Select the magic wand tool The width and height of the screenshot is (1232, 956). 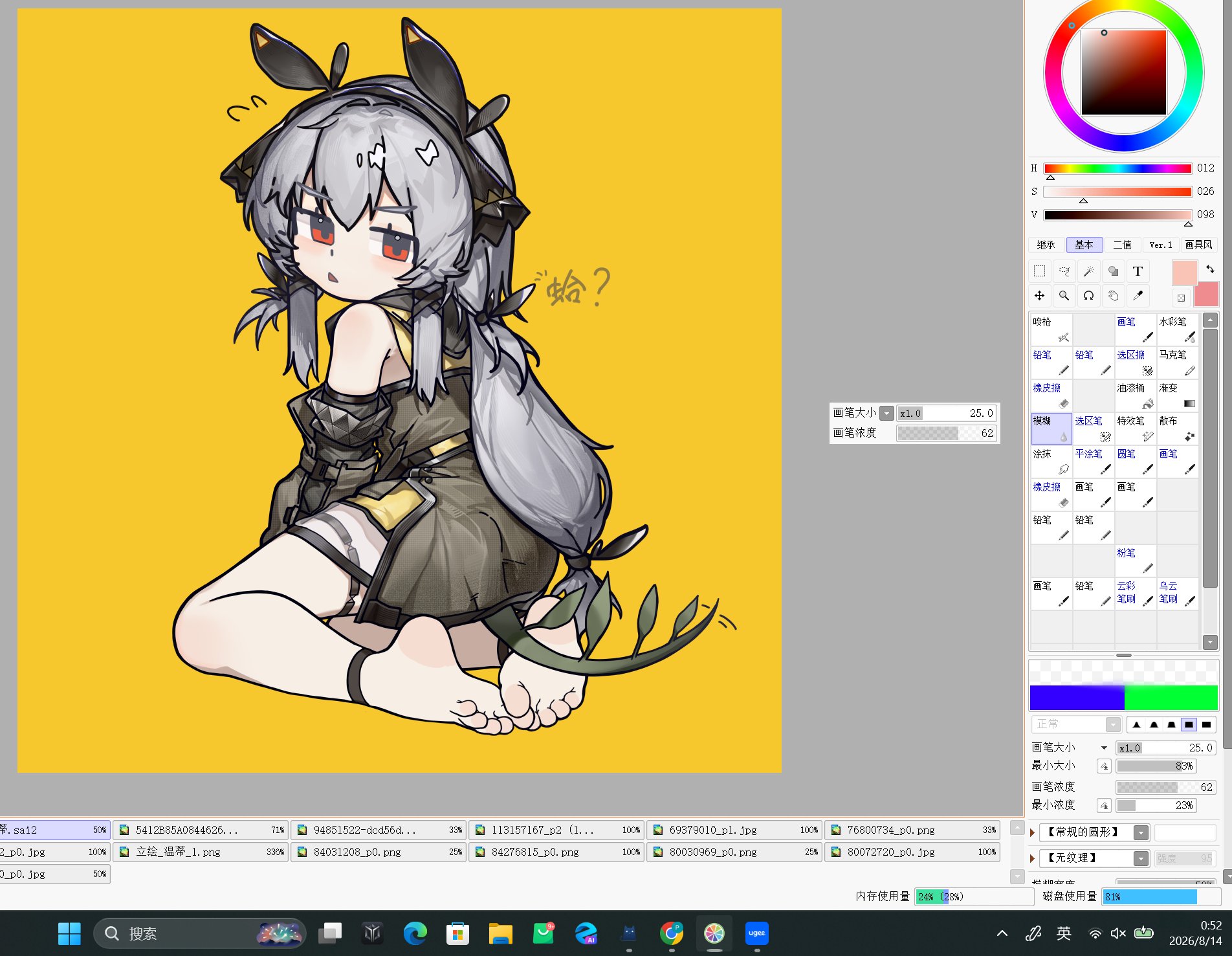coord(1088,271)
